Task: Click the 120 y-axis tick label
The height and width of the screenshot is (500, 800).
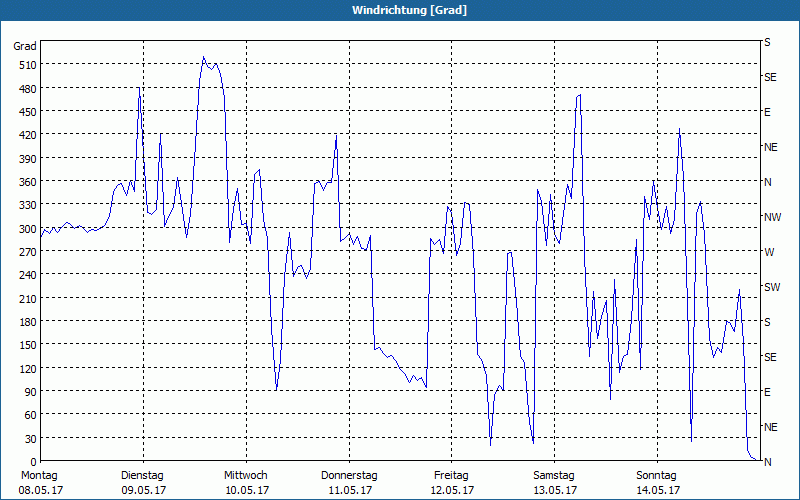Action: pos(28,368)
